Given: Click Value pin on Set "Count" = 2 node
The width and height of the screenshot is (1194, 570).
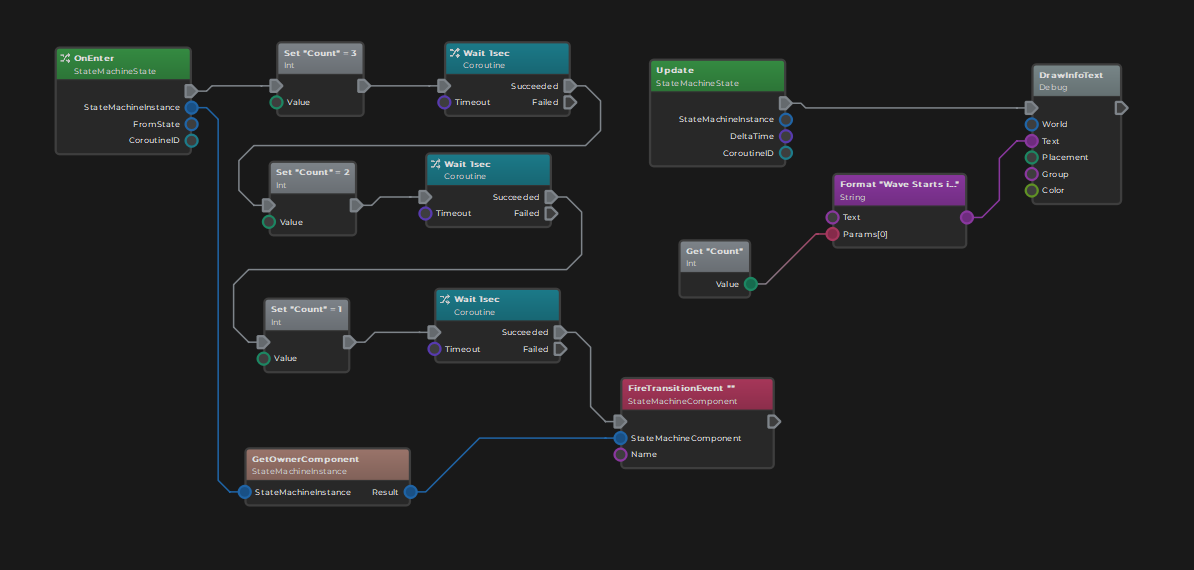Looking at the screenshot, I should [269, 222].
